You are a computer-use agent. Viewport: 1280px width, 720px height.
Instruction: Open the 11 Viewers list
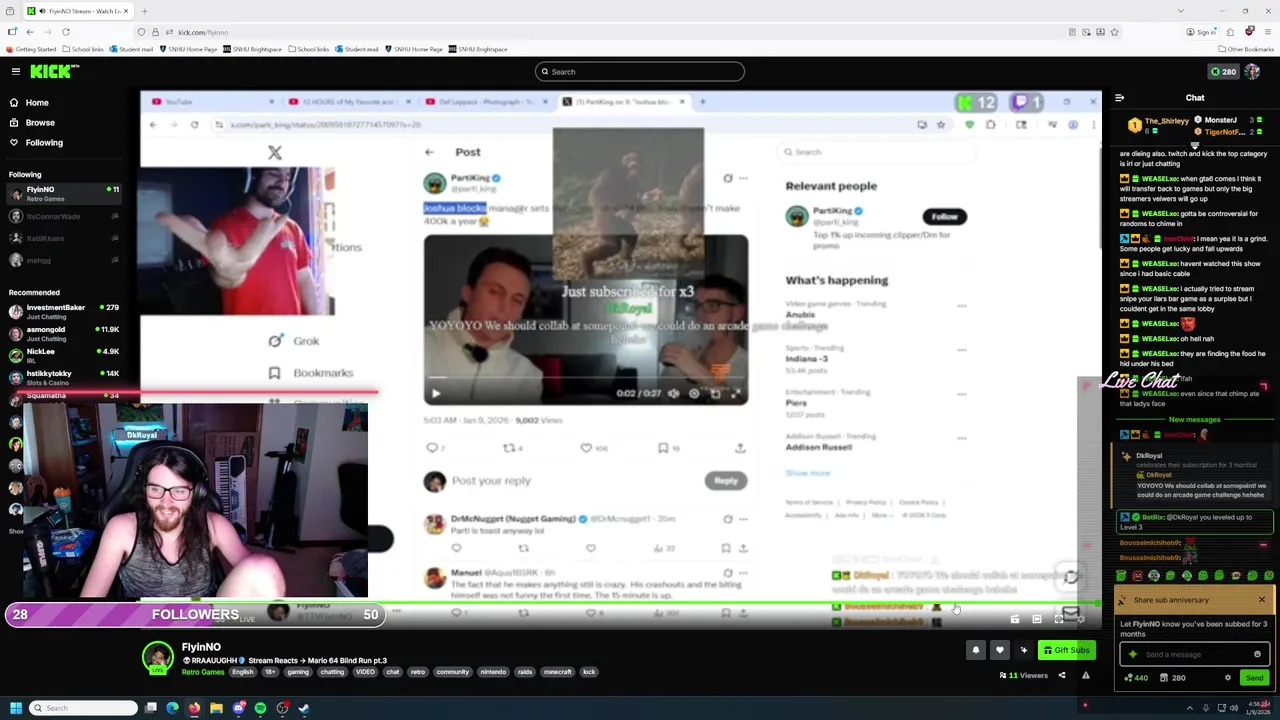(1023, 675)
